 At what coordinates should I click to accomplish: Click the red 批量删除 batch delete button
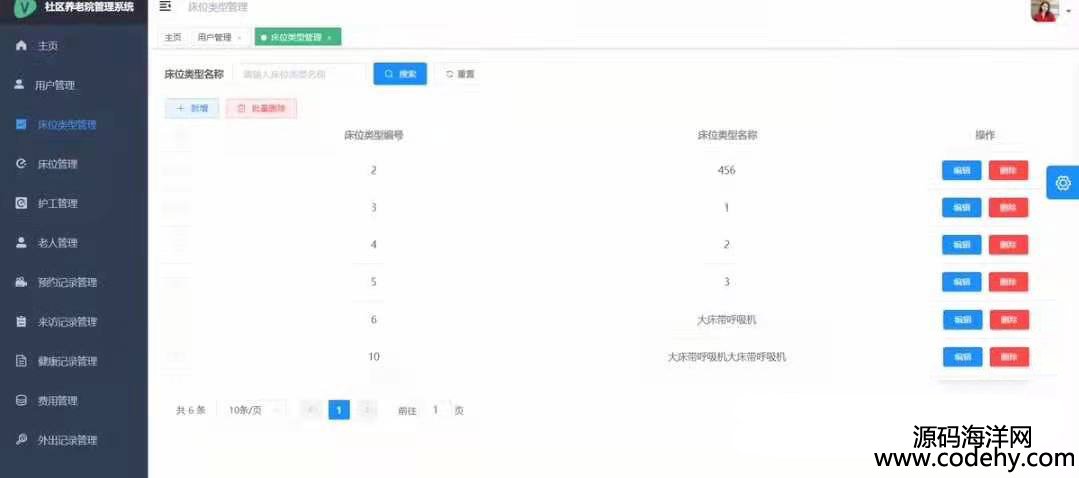[261, 108]
